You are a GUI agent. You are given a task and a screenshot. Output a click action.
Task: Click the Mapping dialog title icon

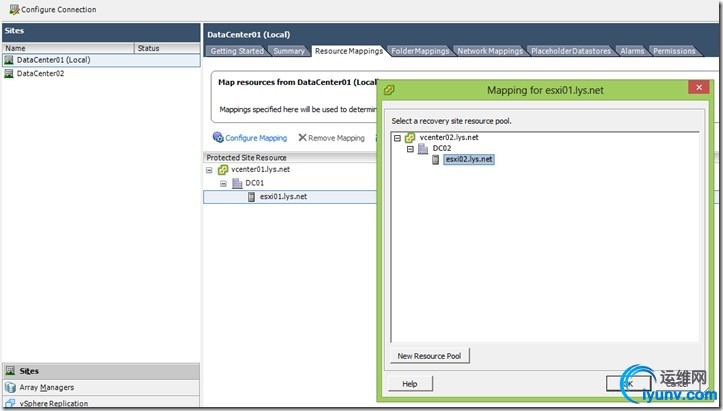(389, 90)
